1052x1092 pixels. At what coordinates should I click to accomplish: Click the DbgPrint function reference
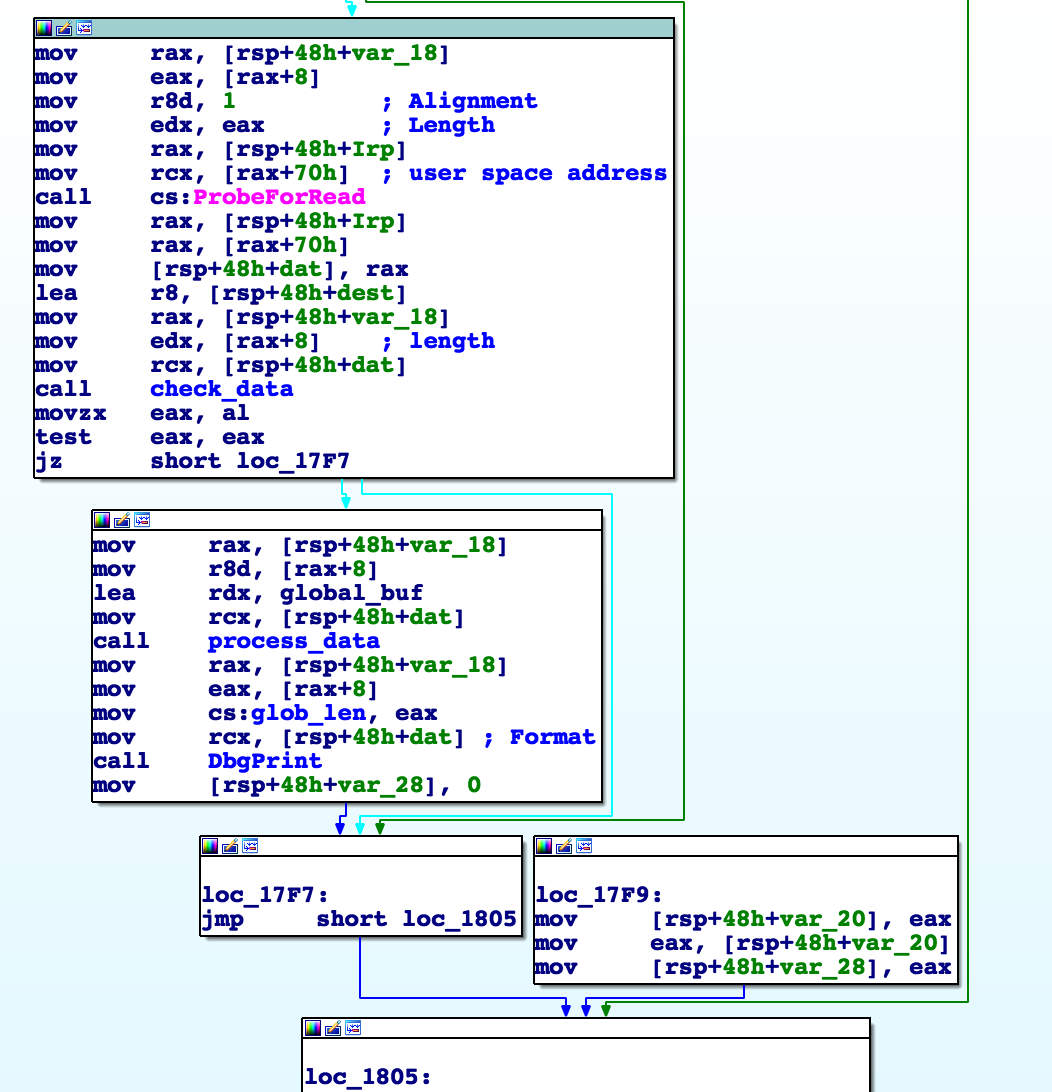(x=265, y=761)
